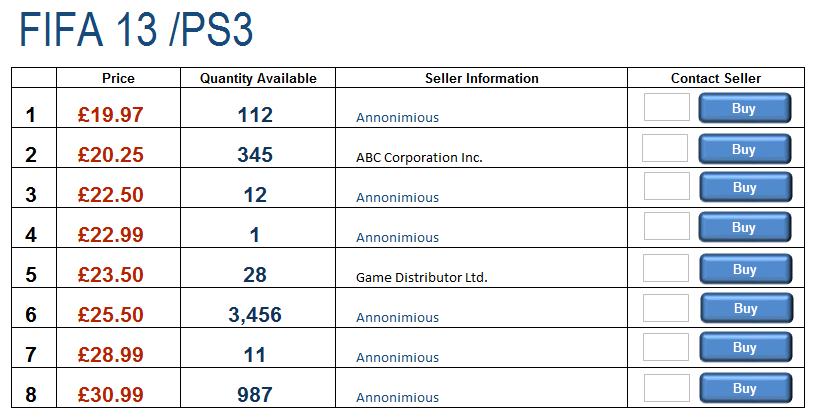The width and height of the screenshot is (814, 417).
Task: Click Buy button for ABC Corporation Inc.
Action: coord(744,149)
